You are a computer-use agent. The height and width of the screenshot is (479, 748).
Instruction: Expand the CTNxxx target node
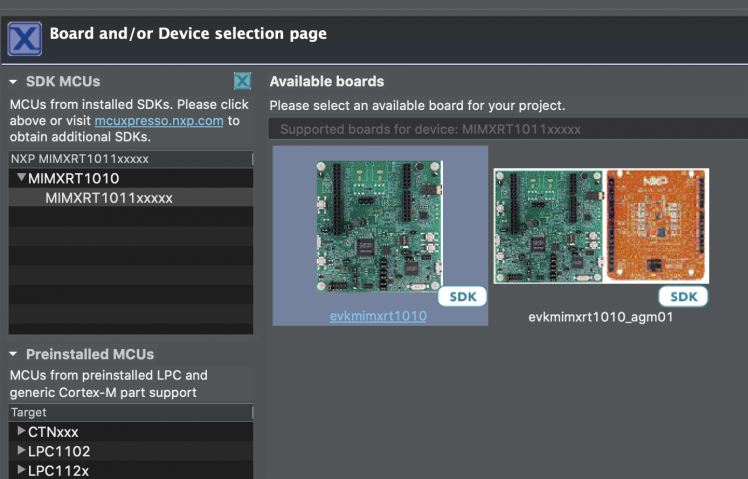tap(21, 431)
